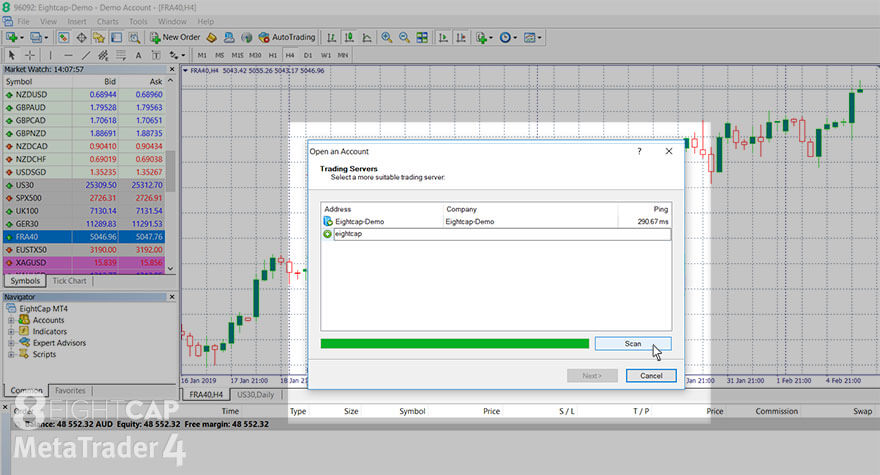Click the 'eightcap' server address field

[x=500, y=234]
